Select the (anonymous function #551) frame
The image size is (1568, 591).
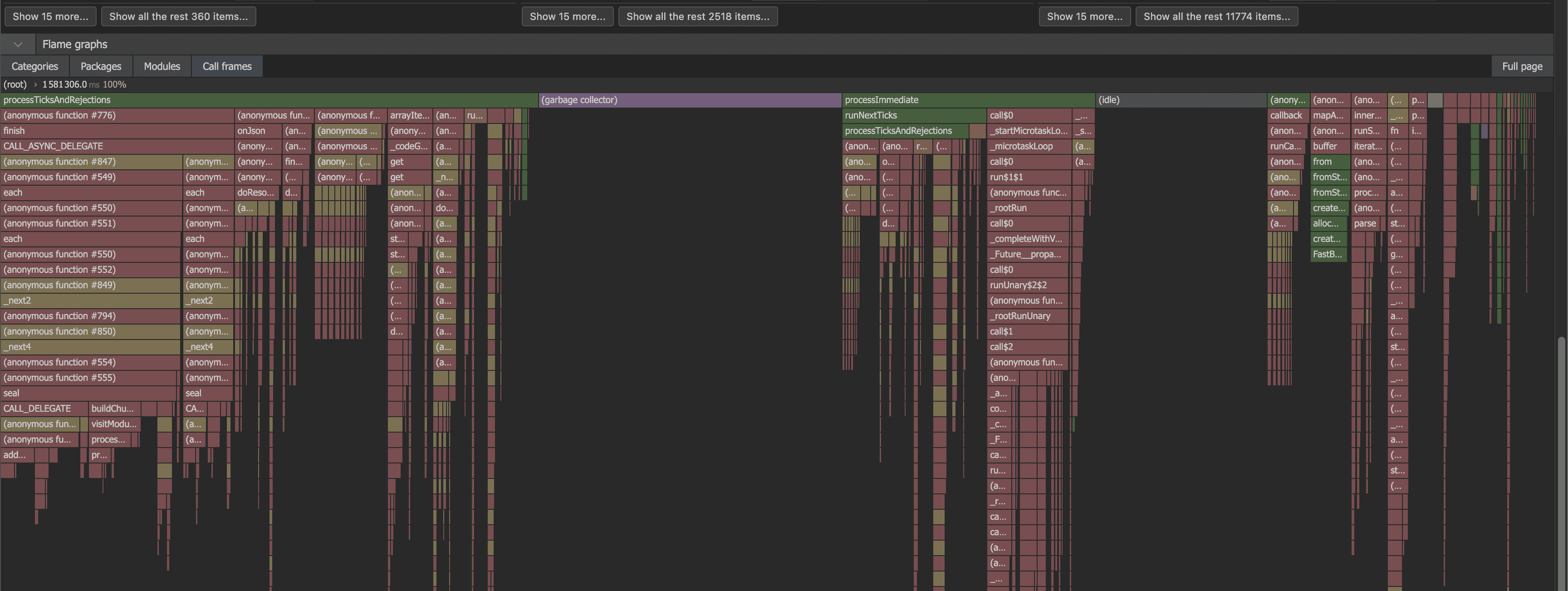[91, 224]
